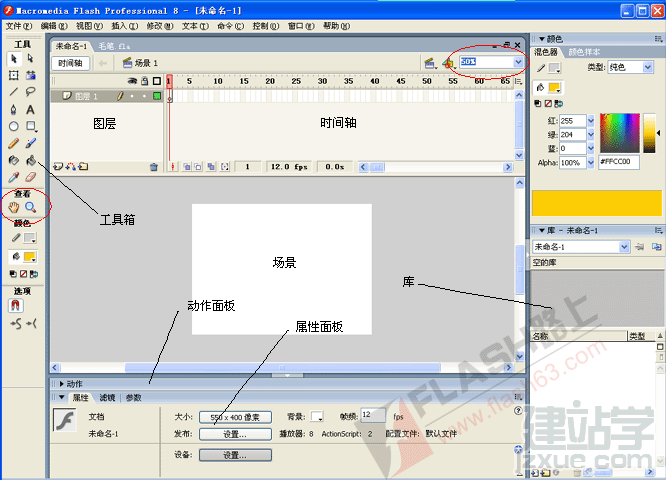Click the Center Frame timeline icon

173,167
